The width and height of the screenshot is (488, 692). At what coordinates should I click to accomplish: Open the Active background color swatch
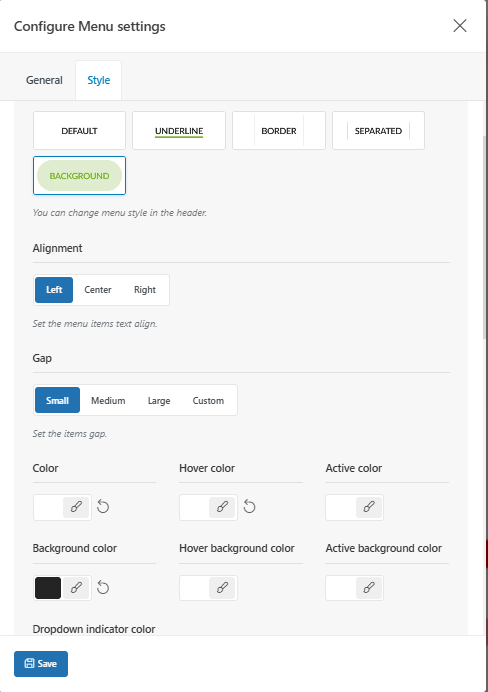[x=341, y=588]
